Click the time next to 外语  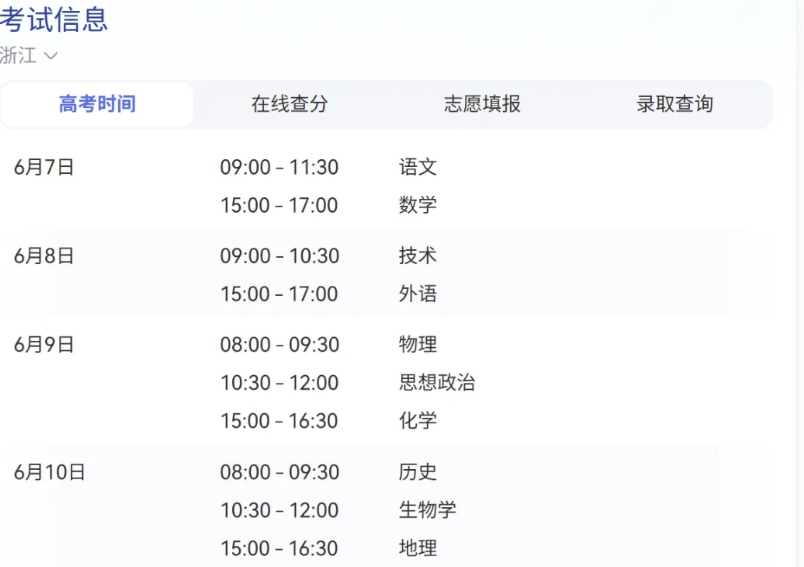coord(279,294)
